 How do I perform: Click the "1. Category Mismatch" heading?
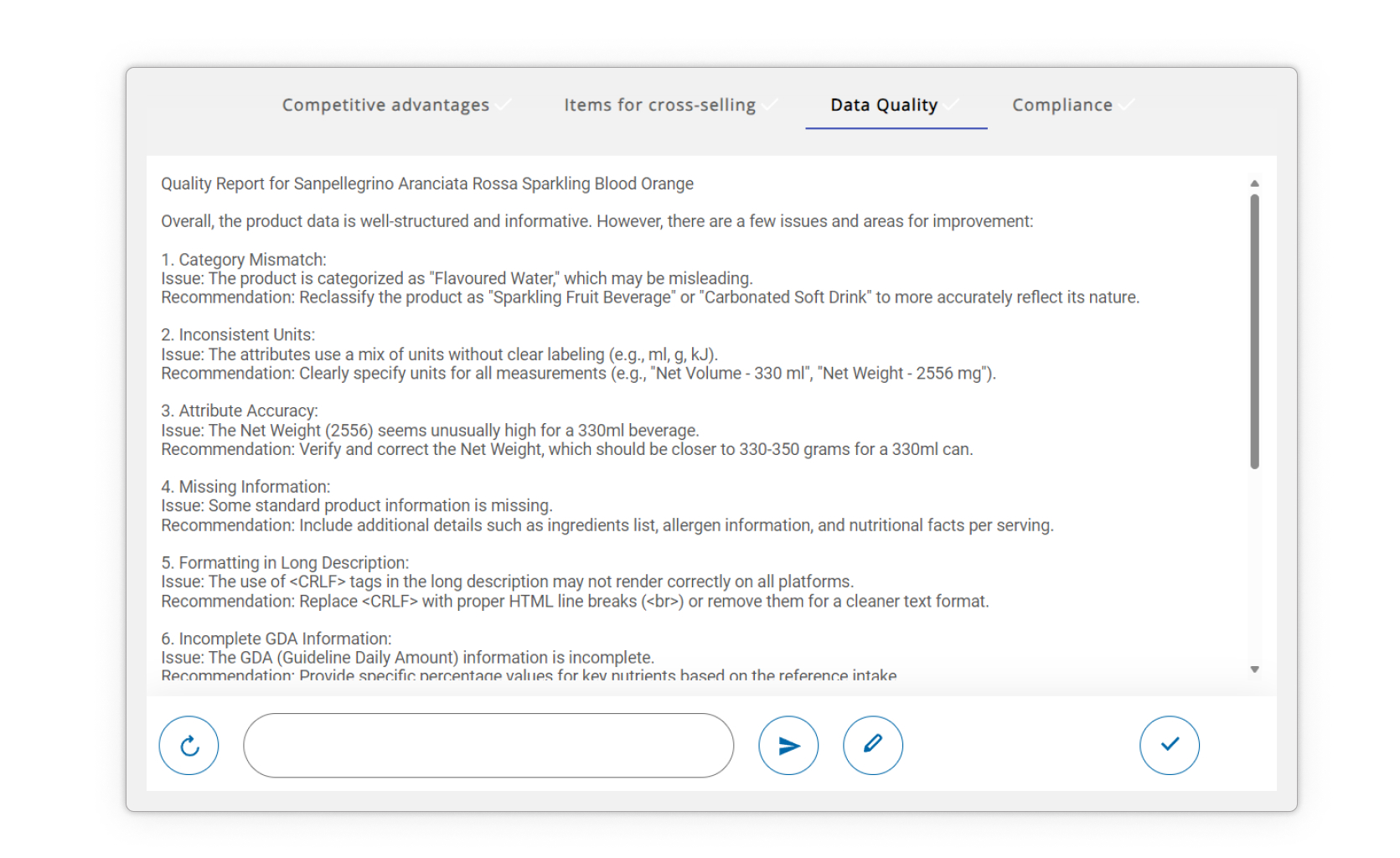point(244,260)
